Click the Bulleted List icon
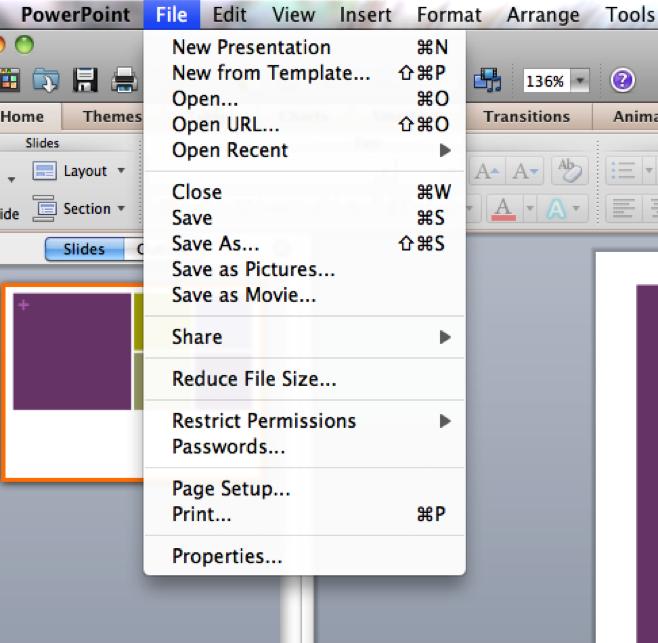 point(623,171)
